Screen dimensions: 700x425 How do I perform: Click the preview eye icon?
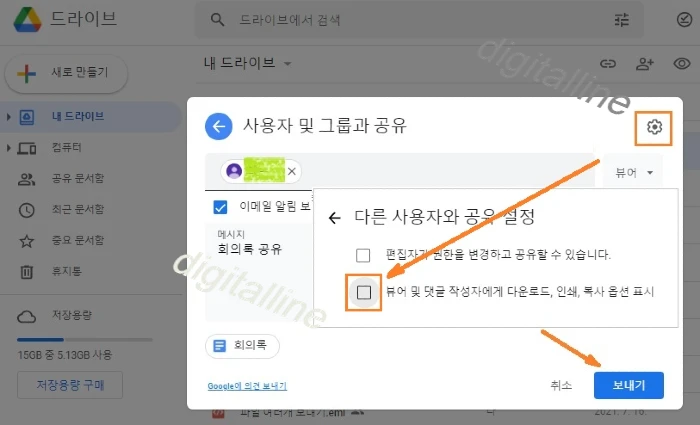point(682,64)
